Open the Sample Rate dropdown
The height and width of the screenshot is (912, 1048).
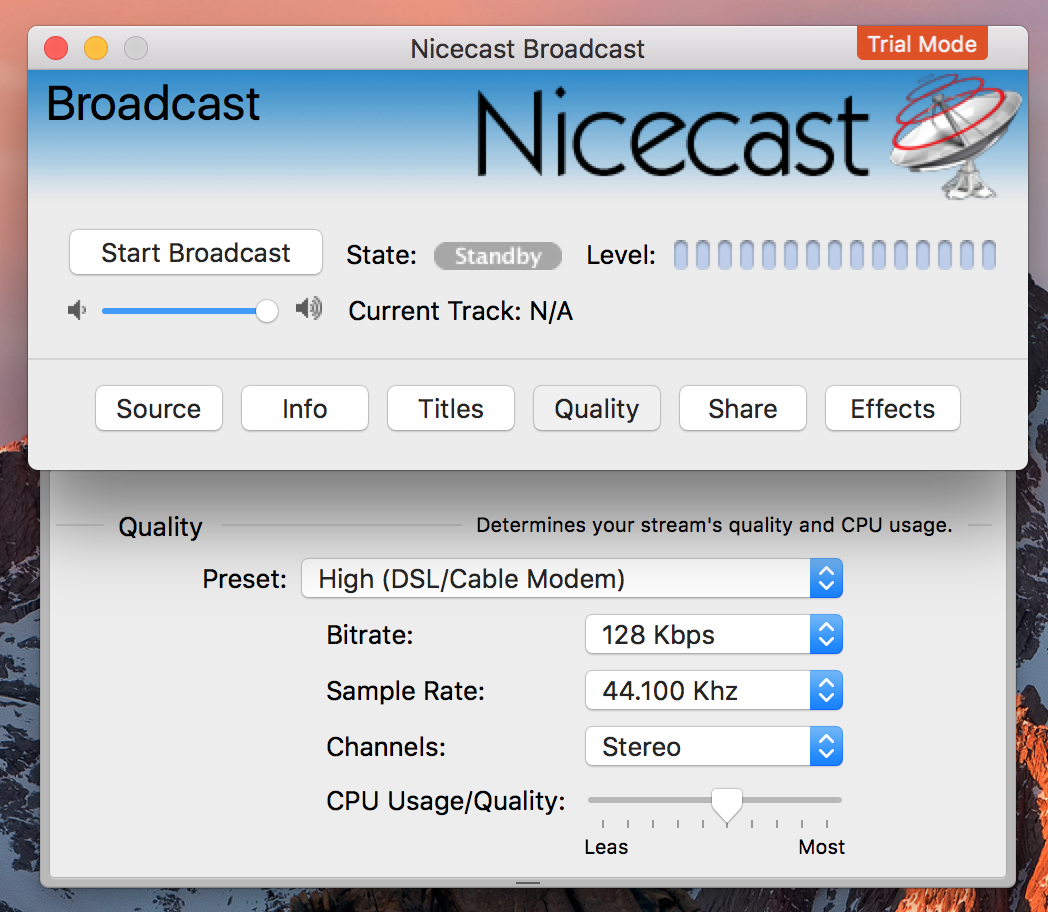(x=714, y=691)
